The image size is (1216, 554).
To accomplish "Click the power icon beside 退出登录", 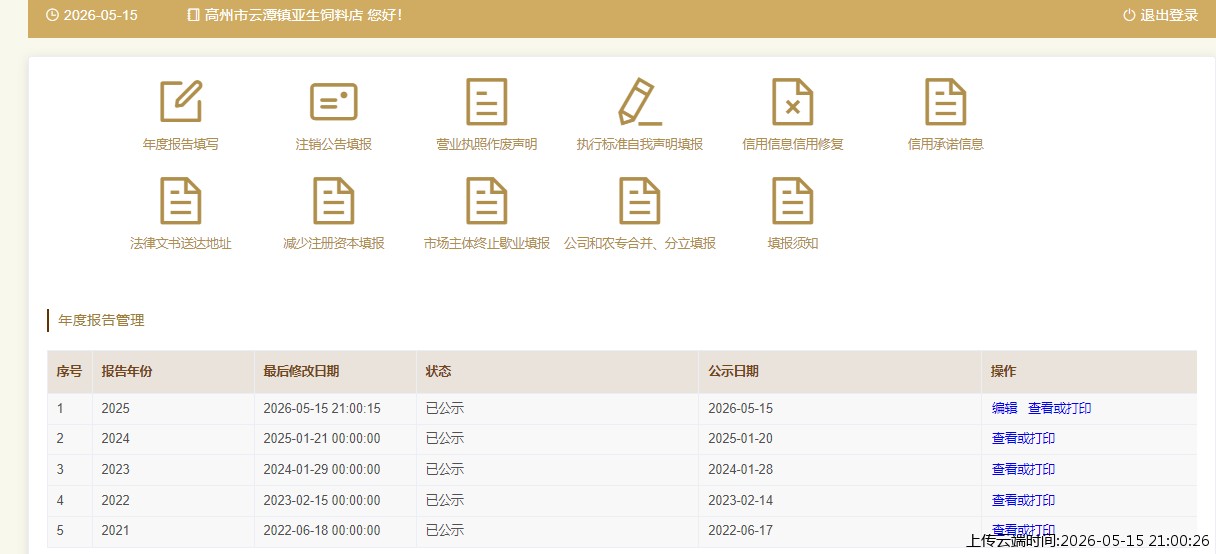I will [x=1130, y=15].
